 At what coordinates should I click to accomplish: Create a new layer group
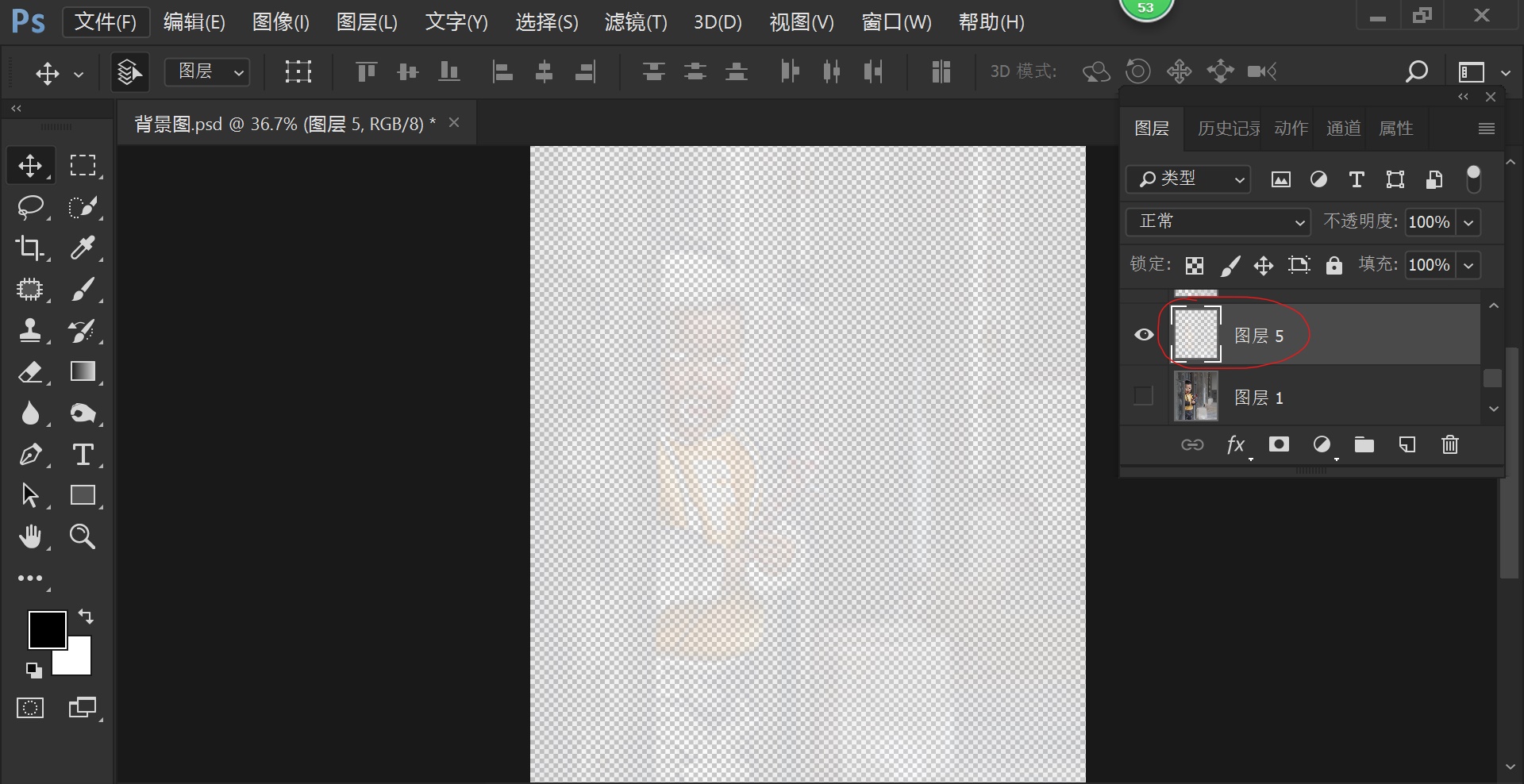point(1364,444)
